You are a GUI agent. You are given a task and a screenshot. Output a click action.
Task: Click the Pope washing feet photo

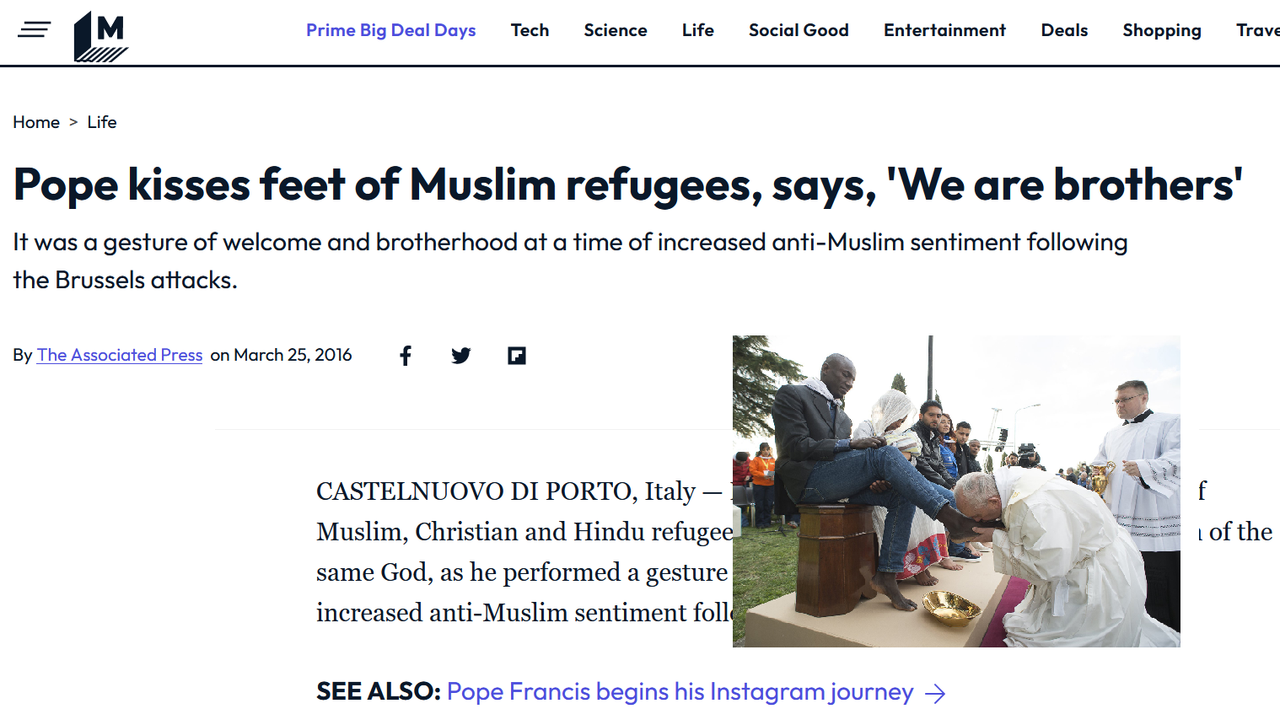pyautogui.click(x=956, y=491)
